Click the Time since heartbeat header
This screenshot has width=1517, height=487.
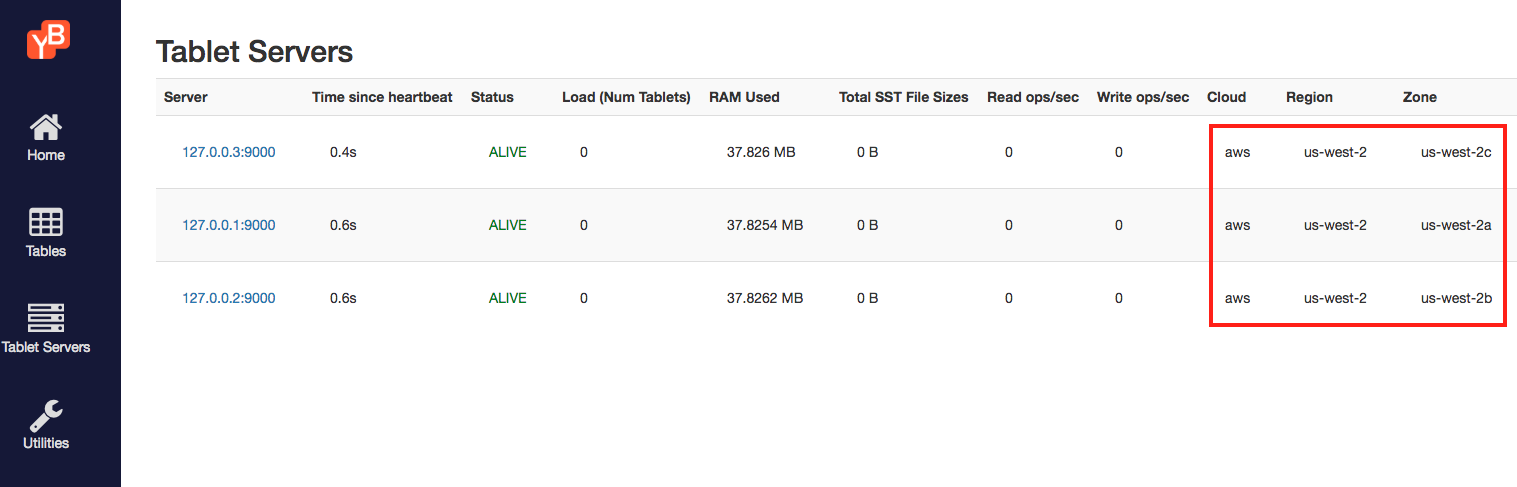point(382,97)
